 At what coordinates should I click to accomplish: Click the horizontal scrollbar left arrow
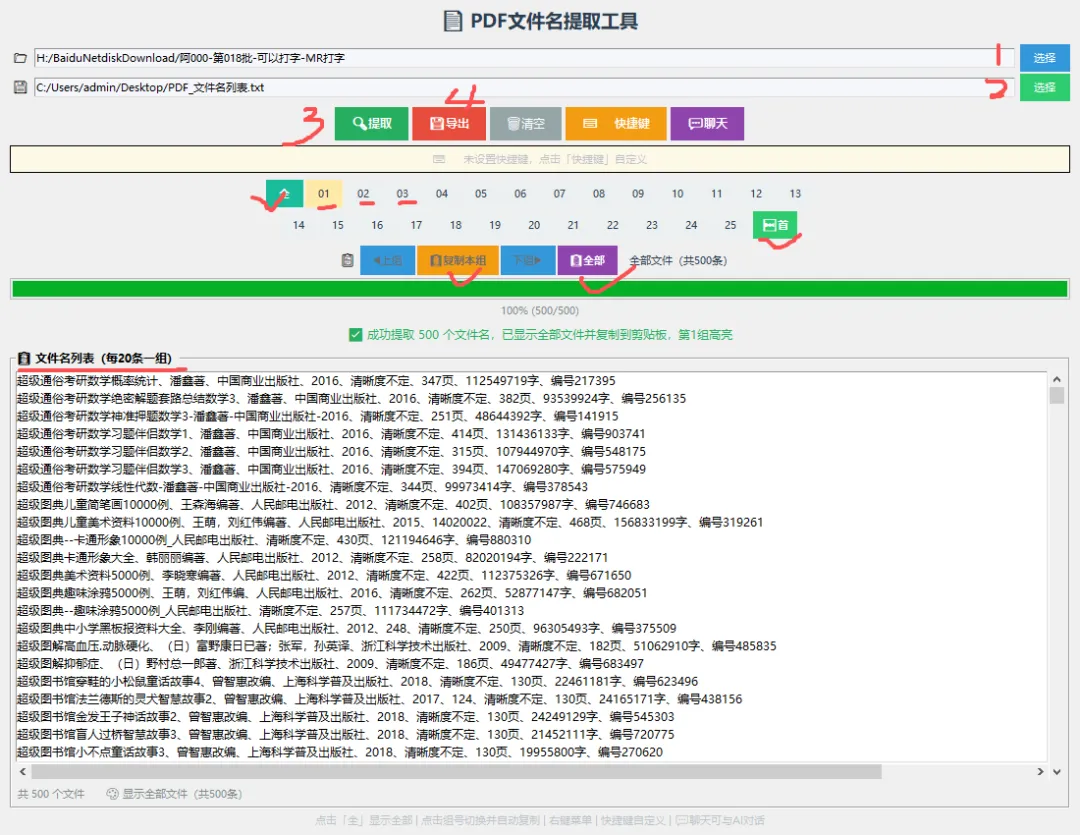(23, 772)
